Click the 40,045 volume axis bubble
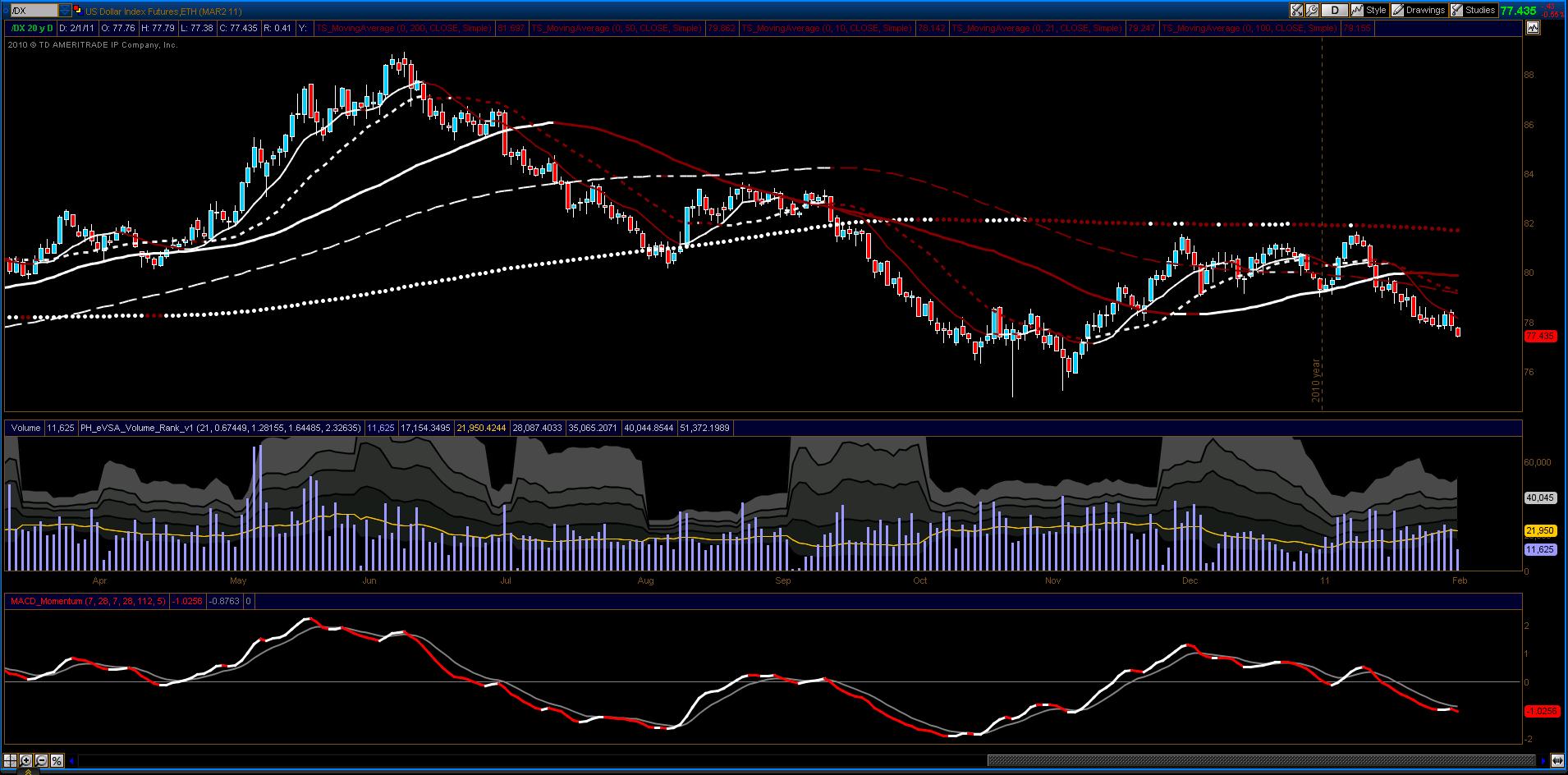The width and height of the screenshot is (1568, 775). coord(1539,498)
